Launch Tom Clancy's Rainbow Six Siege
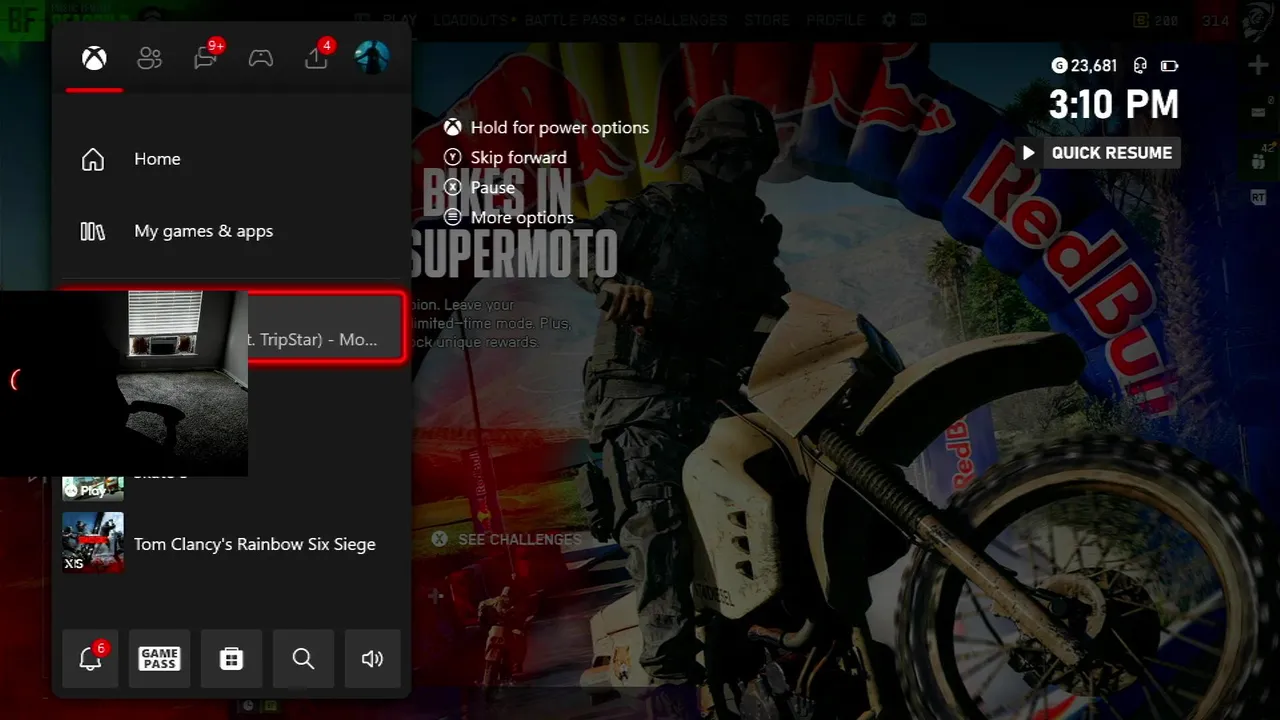Screen dimensions: 1280x720 click(231, 543)
